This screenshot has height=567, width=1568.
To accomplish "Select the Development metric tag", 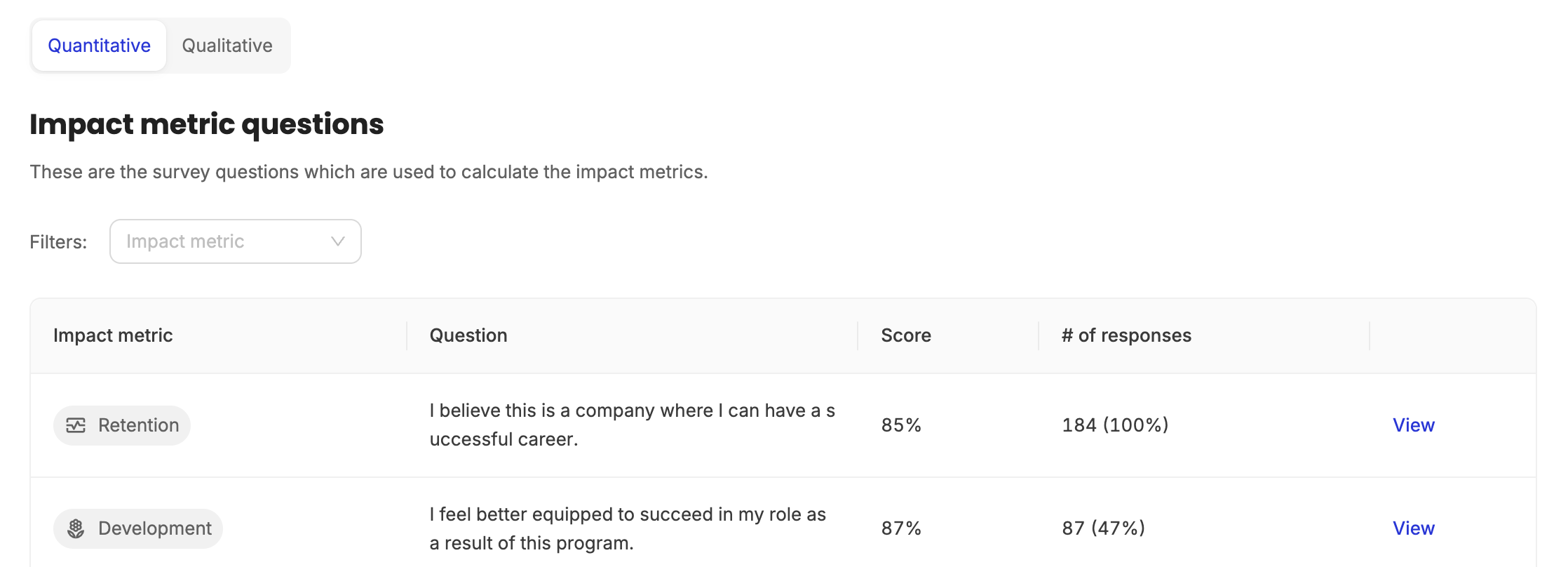I will click(138, 528).
